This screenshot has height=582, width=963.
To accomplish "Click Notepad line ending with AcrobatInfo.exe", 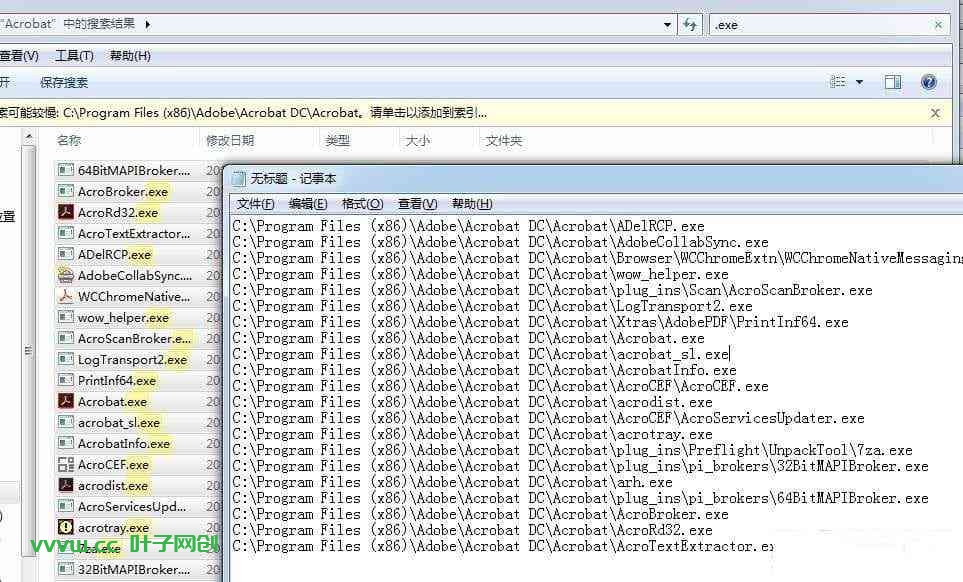I will pos(484,370).
